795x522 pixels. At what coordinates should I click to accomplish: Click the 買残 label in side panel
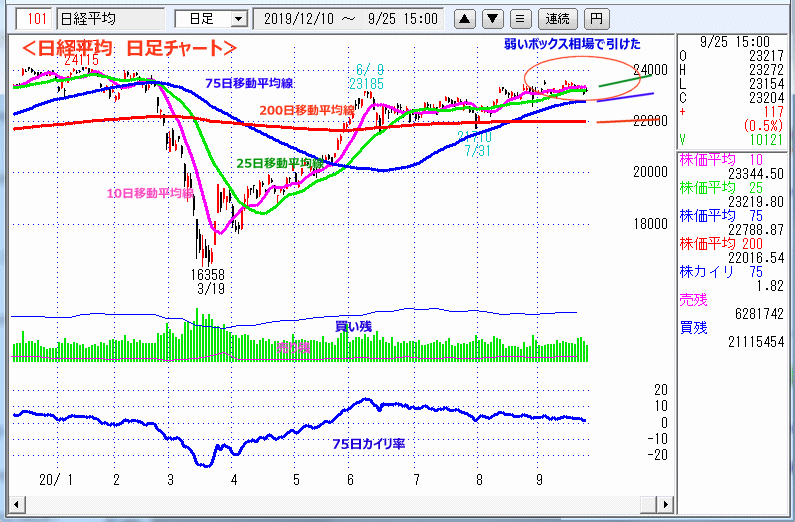(x=693, y=328)
